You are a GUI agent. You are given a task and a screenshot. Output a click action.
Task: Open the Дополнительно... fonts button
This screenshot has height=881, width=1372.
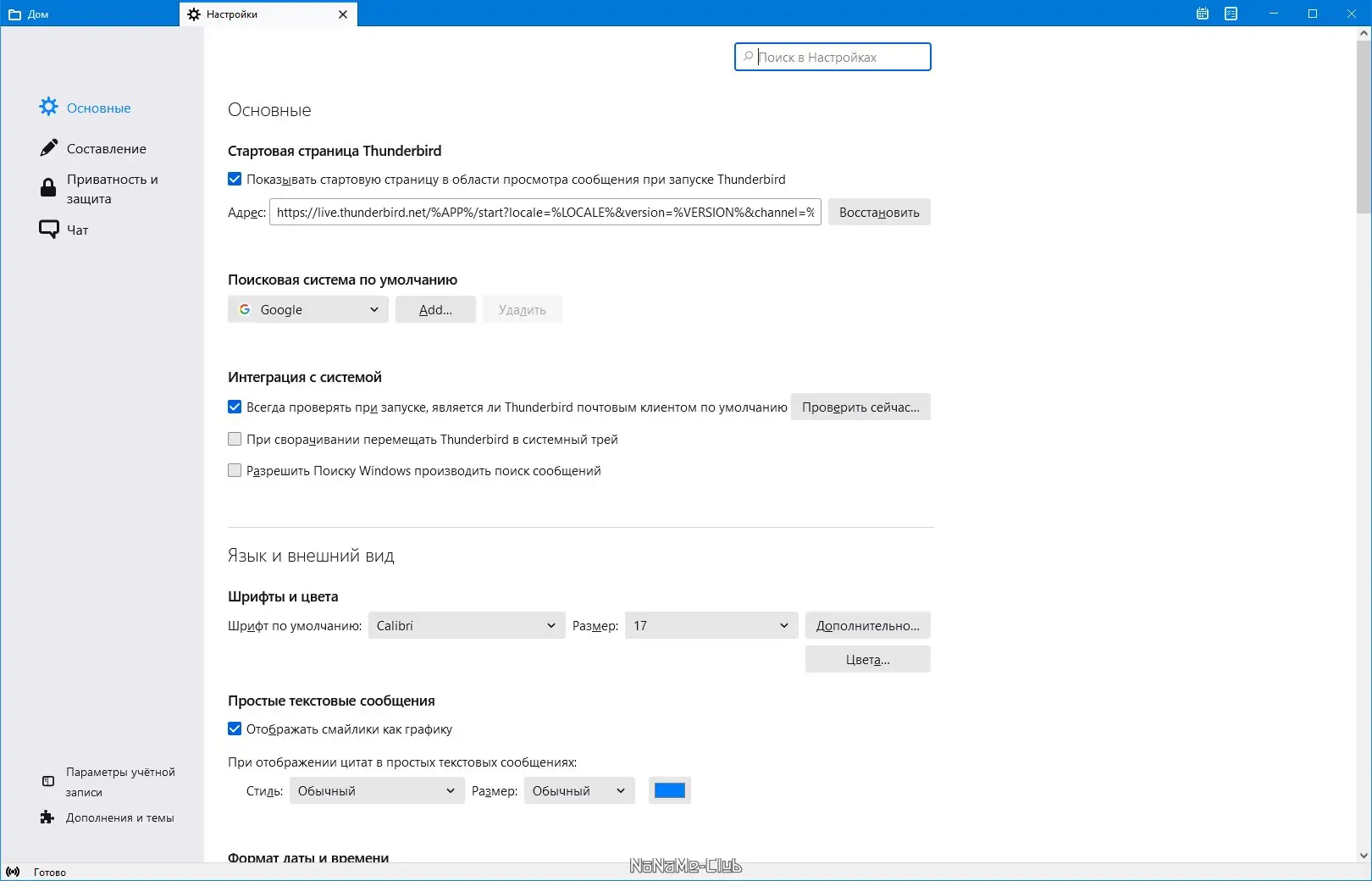868,625
